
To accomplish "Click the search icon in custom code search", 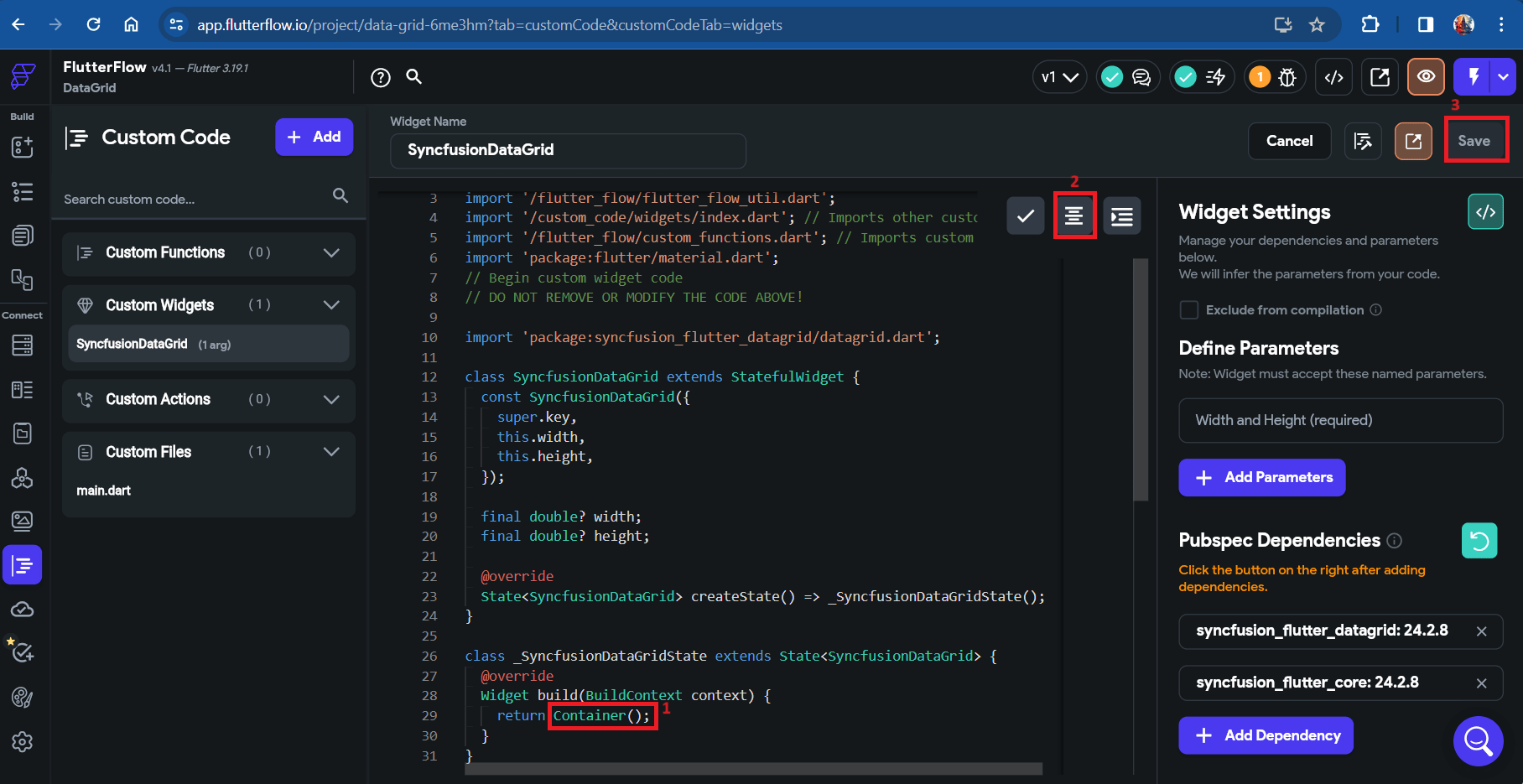I will (340, 195).
